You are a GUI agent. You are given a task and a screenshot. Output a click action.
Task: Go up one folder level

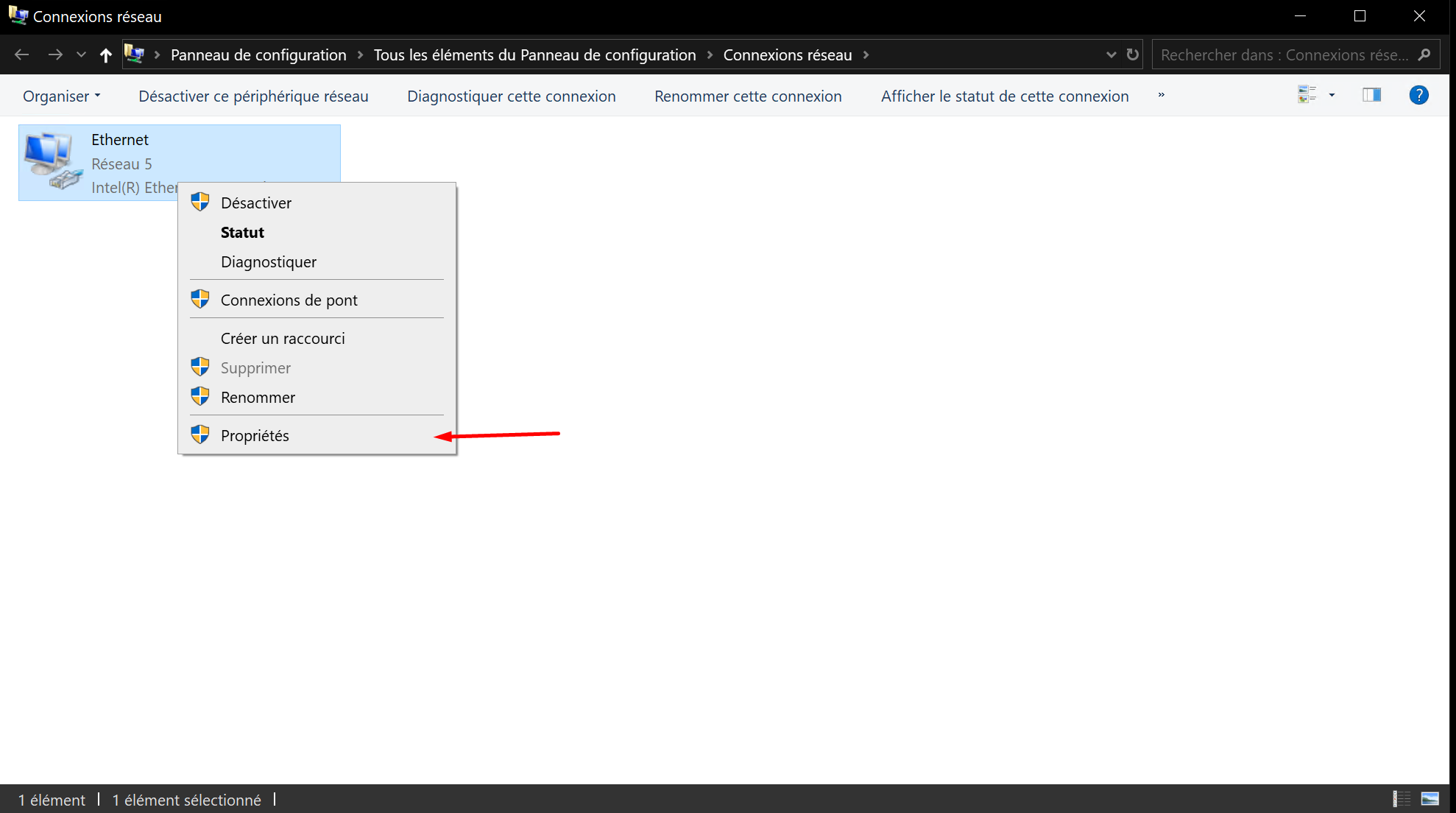[105, 54]
